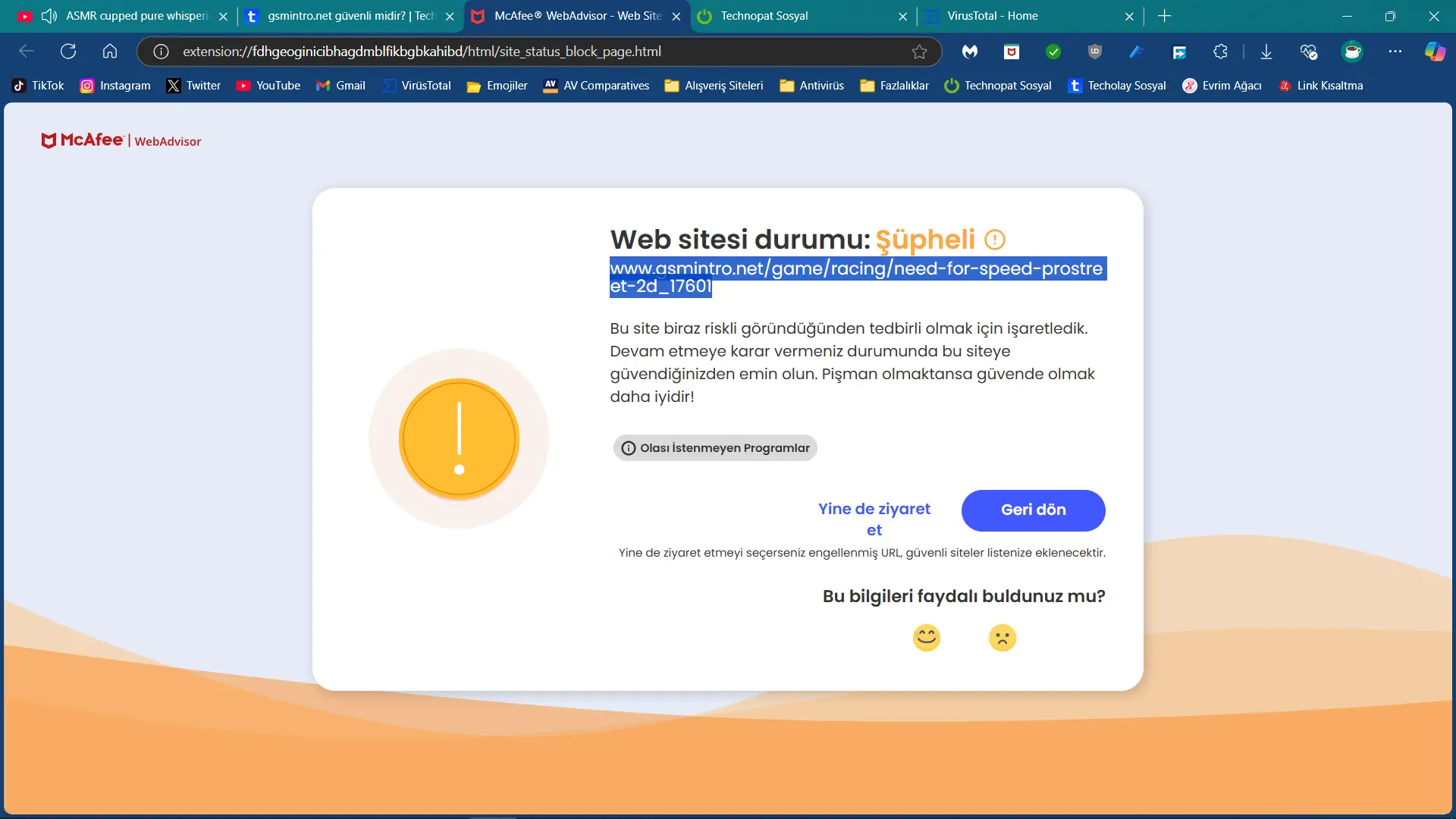The image size is (1456, 819).
Task: Open blue page-arrow toolbar icon
Action: coord(1178,52)
